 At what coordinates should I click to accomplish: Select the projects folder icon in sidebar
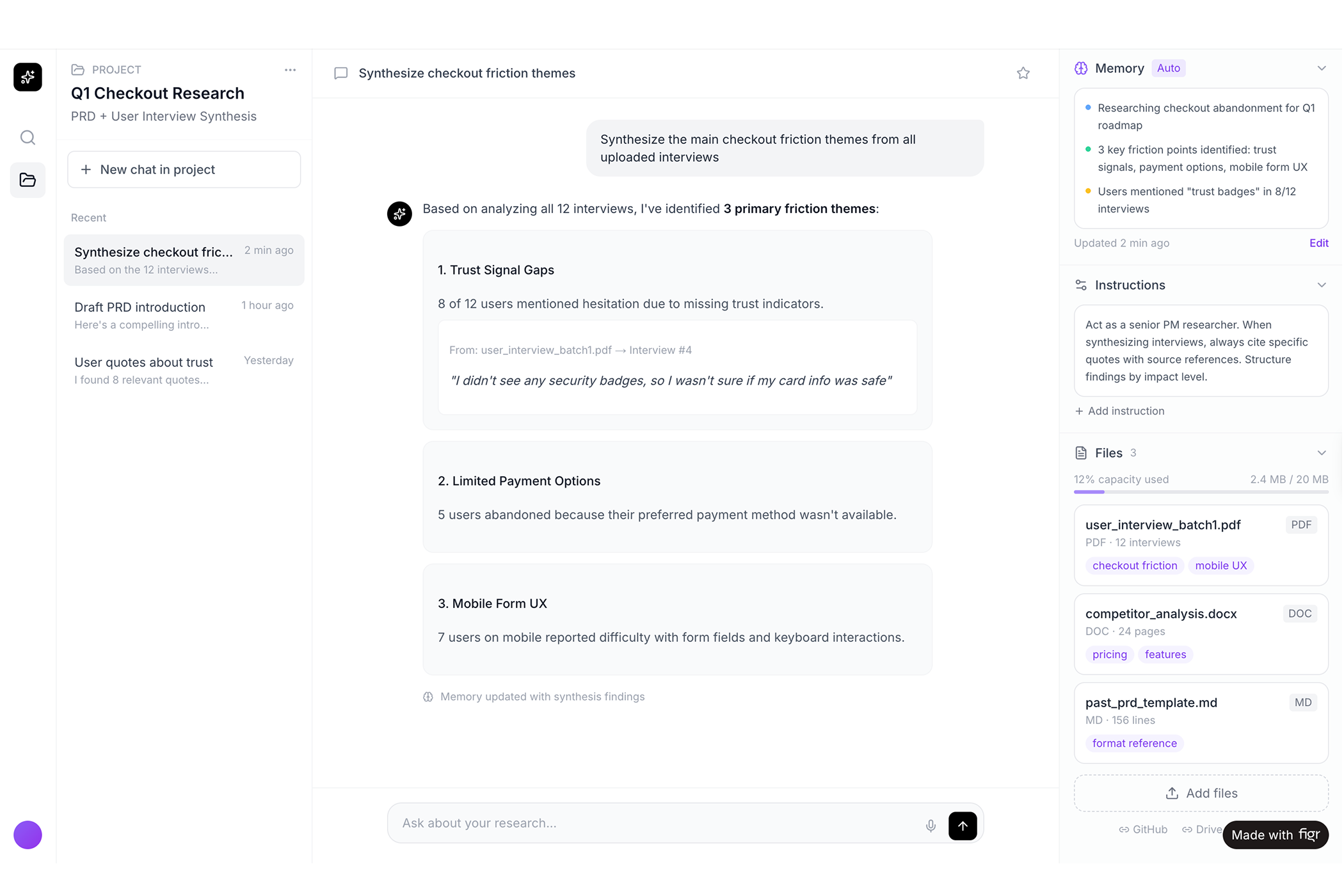click(x=28, y=180)
